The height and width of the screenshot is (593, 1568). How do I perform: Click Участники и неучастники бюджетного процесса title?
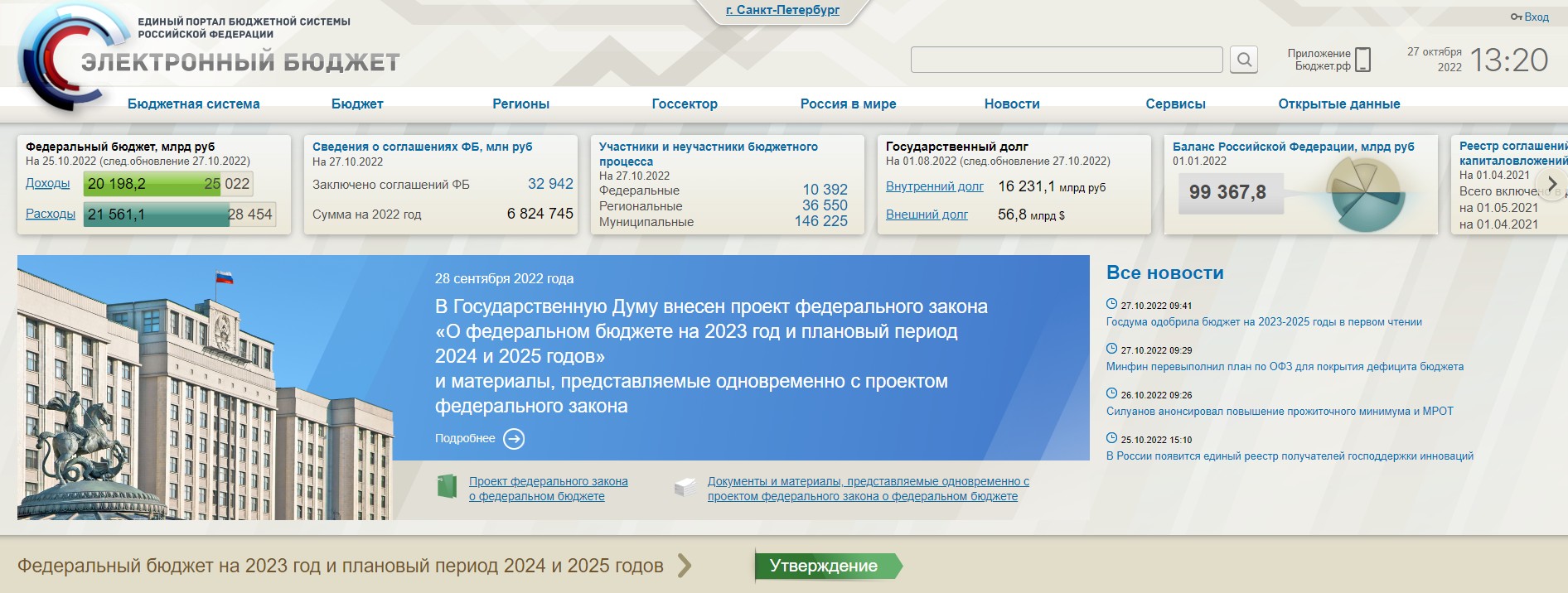pos(709,154)
